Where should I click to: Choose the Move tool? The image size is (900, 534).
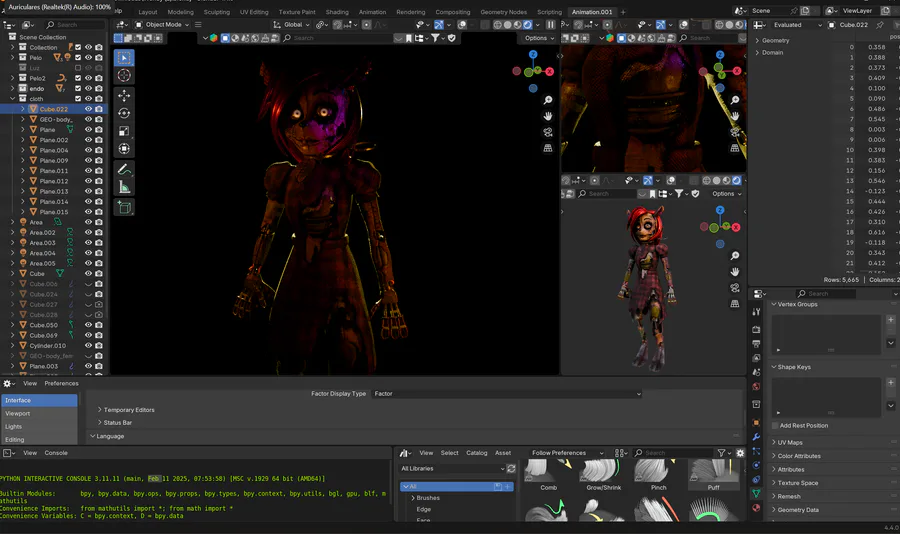[x=125, y=95]
